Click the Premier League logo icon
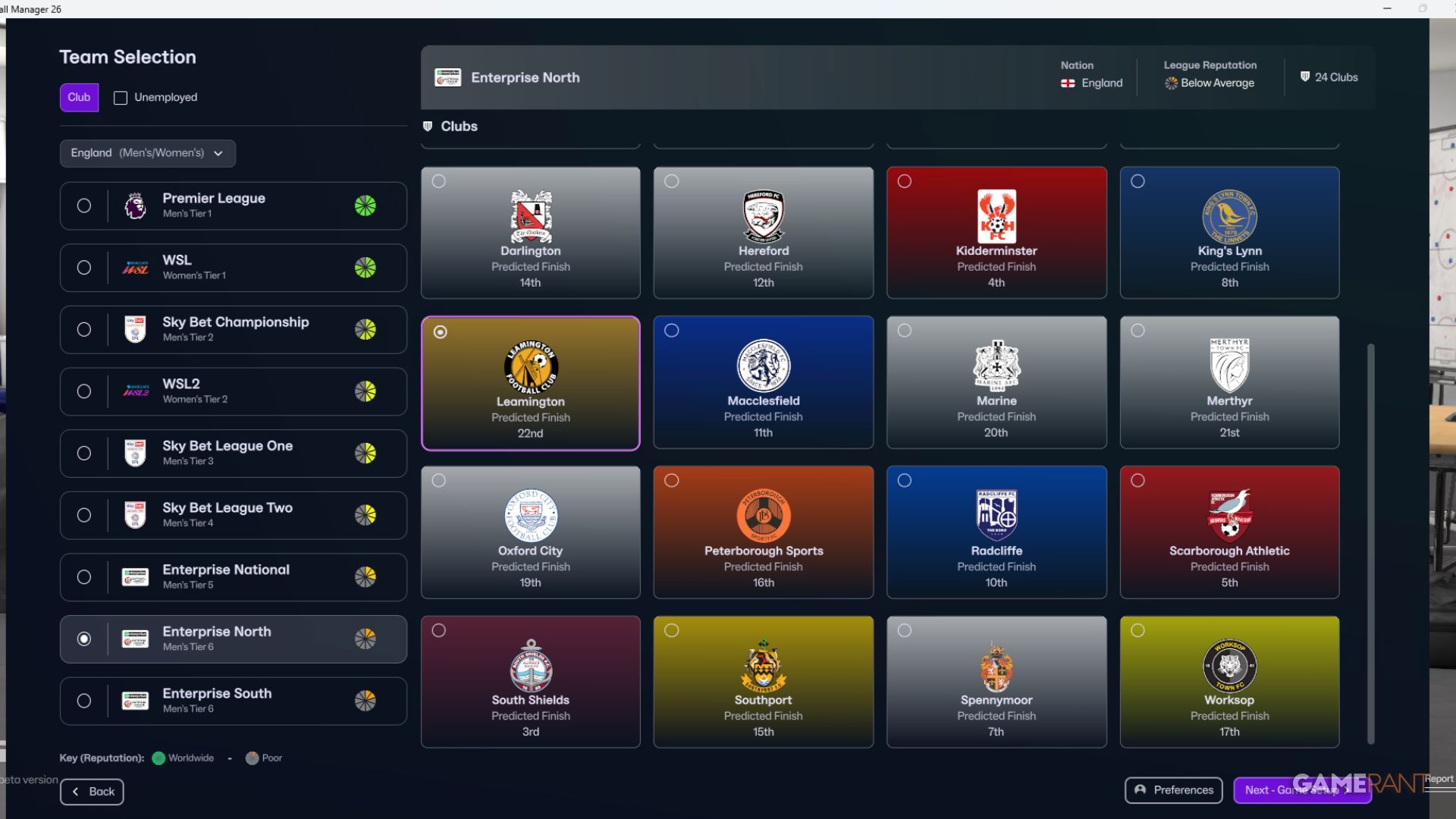 point(135,206)
